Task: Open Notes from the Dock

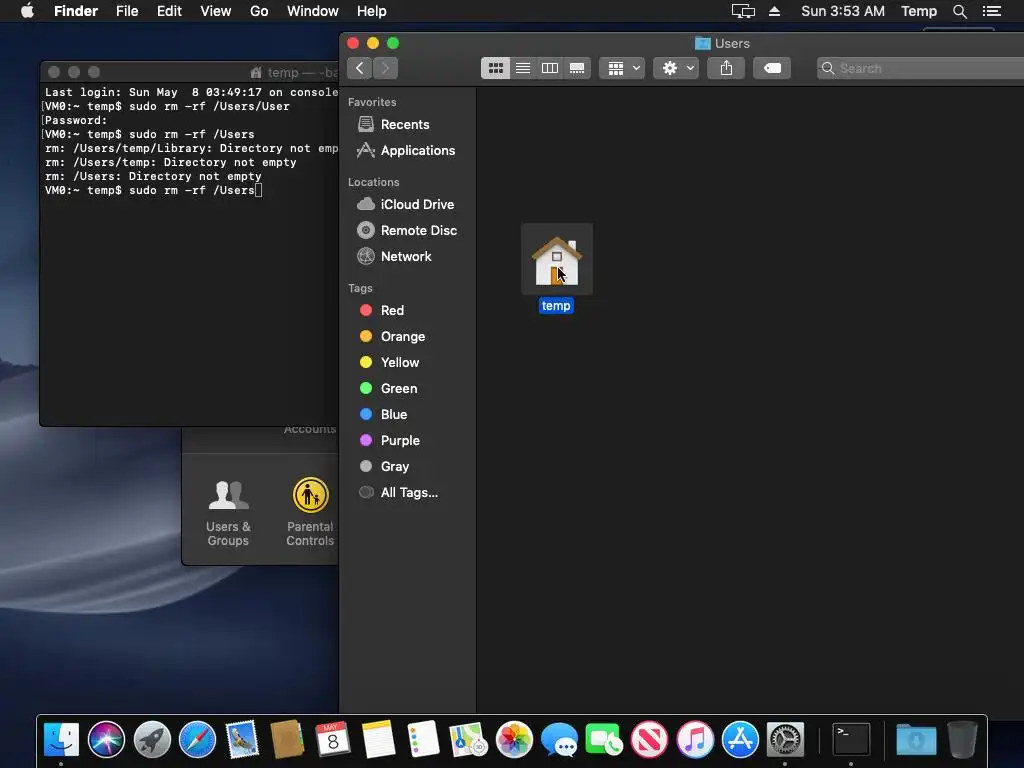Action: [x=378, y=740]
